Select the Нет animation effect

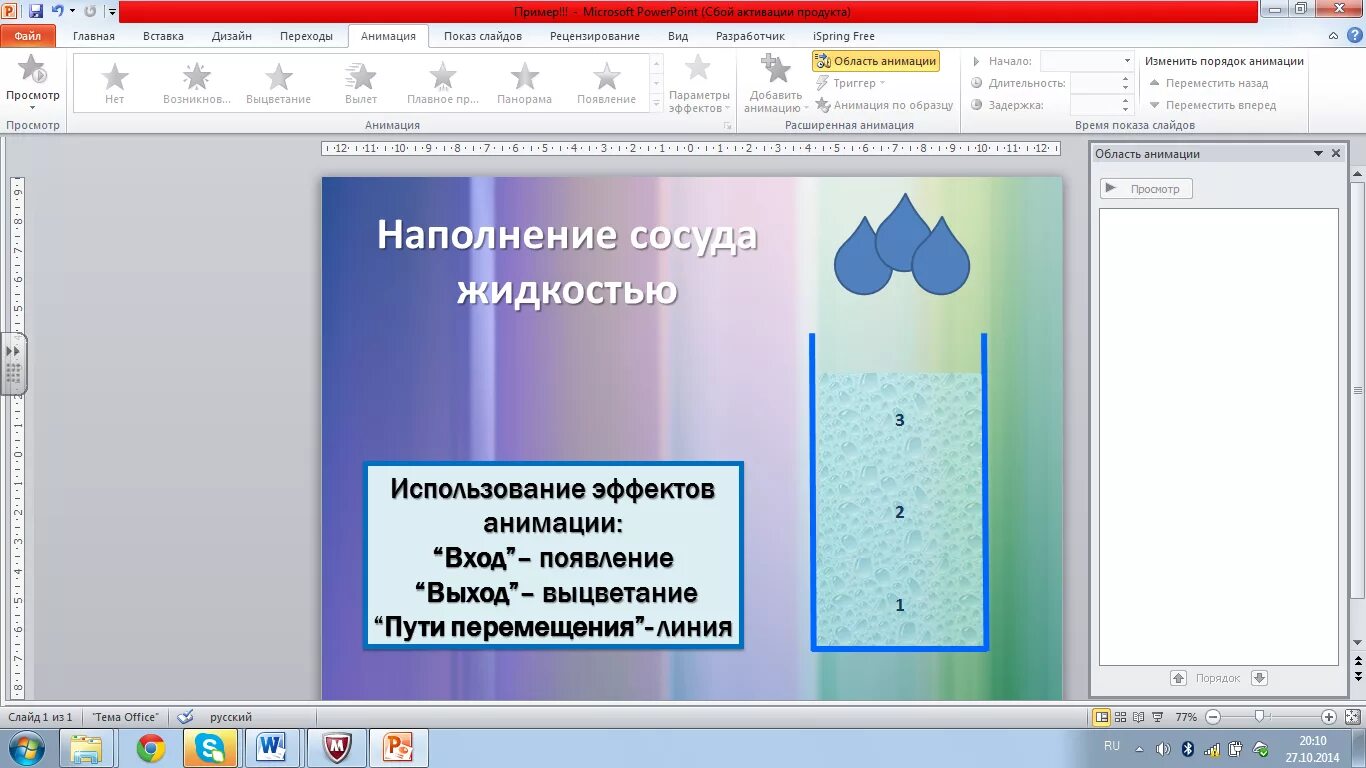[115, 82]
